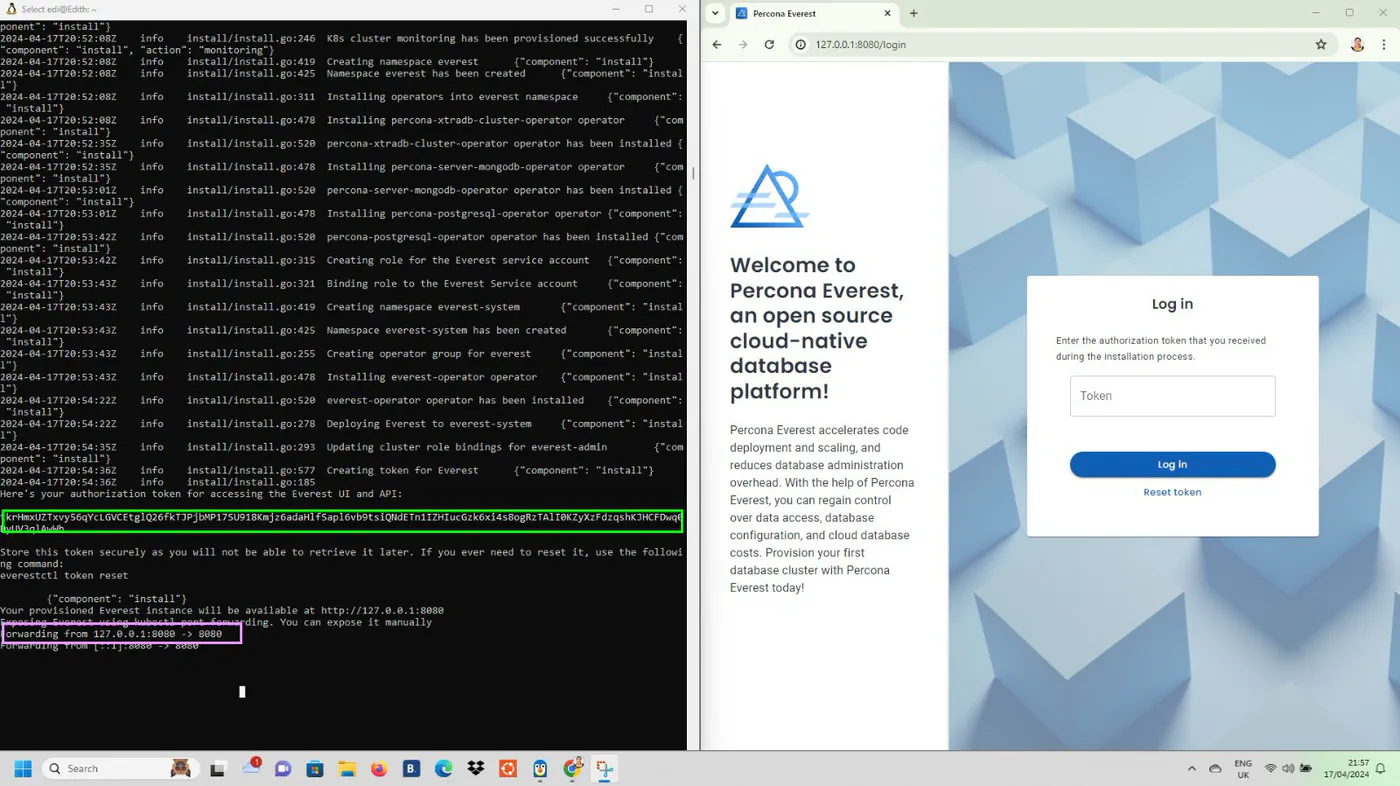Viewport: 1400px width, 786px height.
Task: Open the Windows Start menu
Action: (x=23, y=768)
